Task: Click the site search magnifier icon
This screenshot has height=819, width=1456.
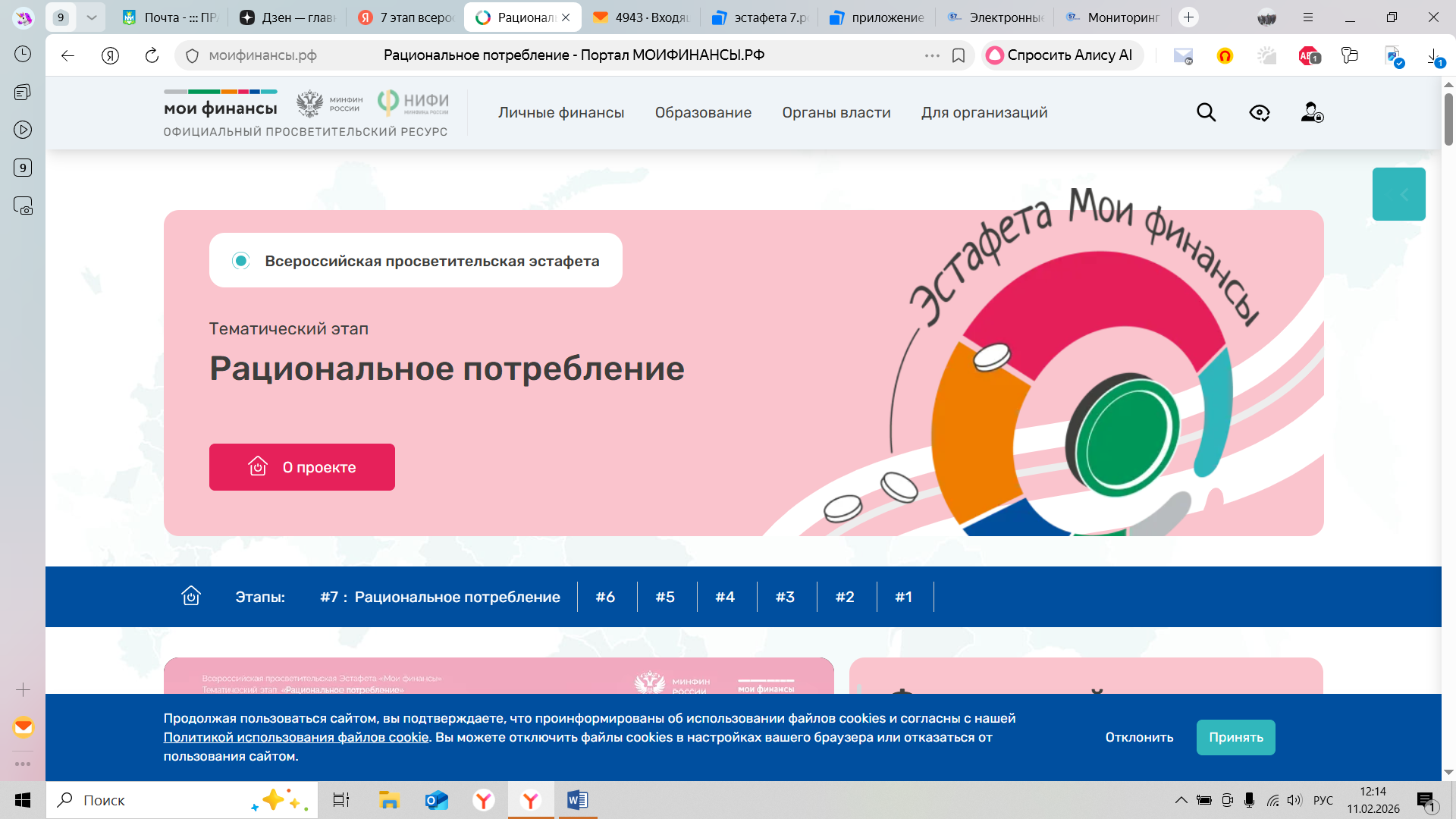Action: 1206,113
